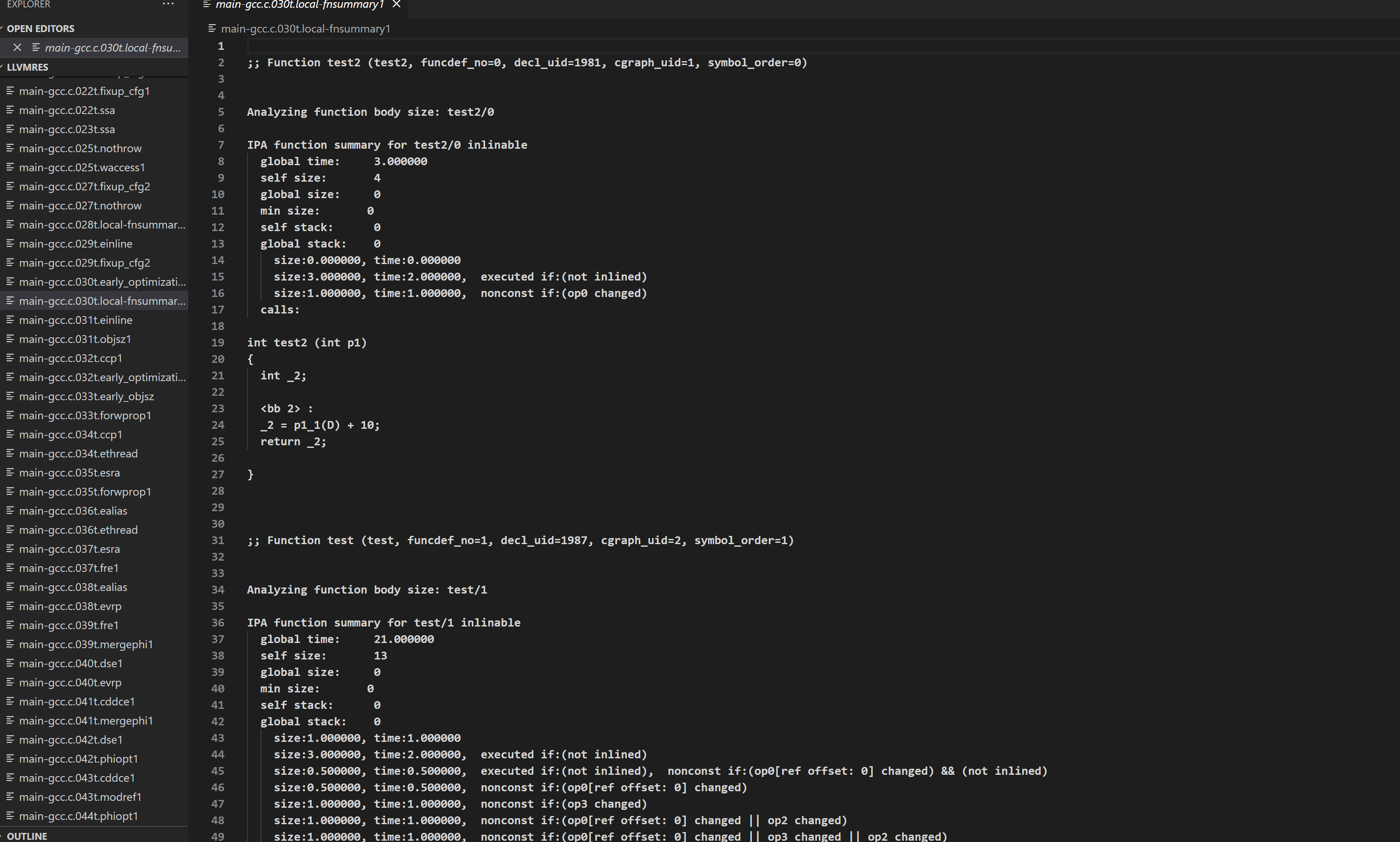Click file icon beside main-gcc.c.022t.ssa
Screen dimensions: 1400x842
10,110
